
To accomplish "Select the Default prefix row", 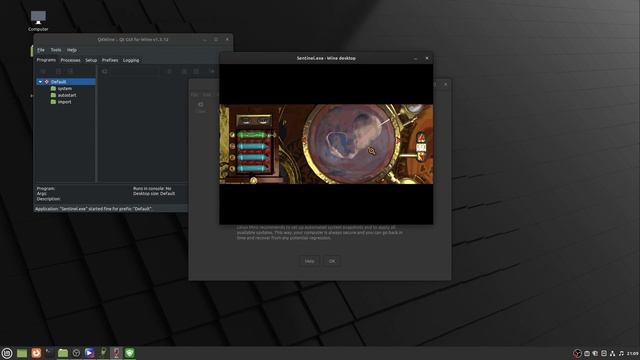I will coord(66,82).
